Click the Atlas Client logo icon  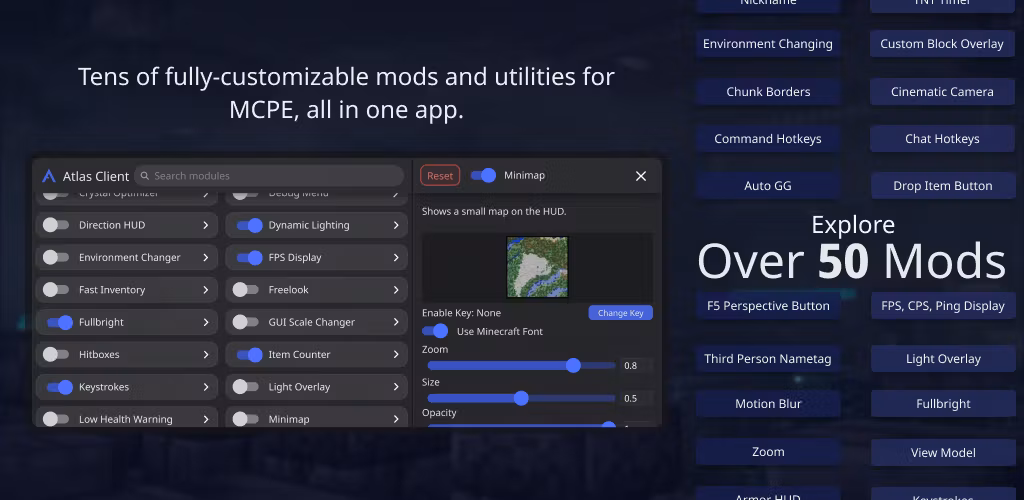click(48, 176)
